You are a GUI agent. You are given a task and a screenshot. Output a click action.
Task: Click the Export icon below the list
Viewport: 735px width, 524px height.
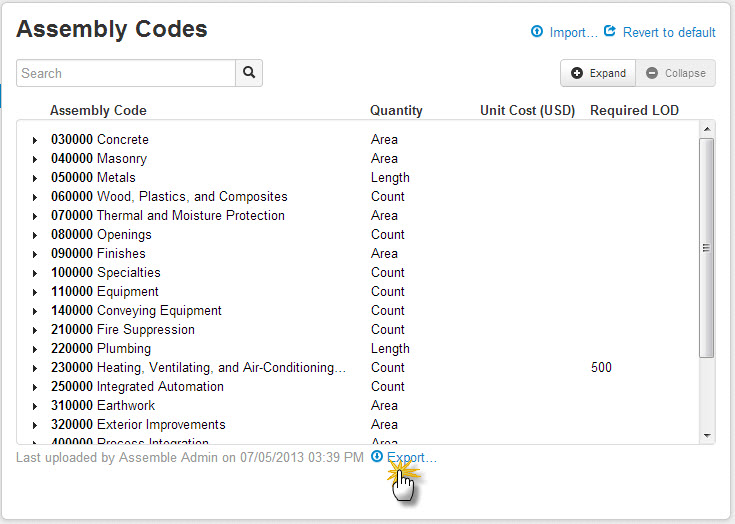(377, 457)
